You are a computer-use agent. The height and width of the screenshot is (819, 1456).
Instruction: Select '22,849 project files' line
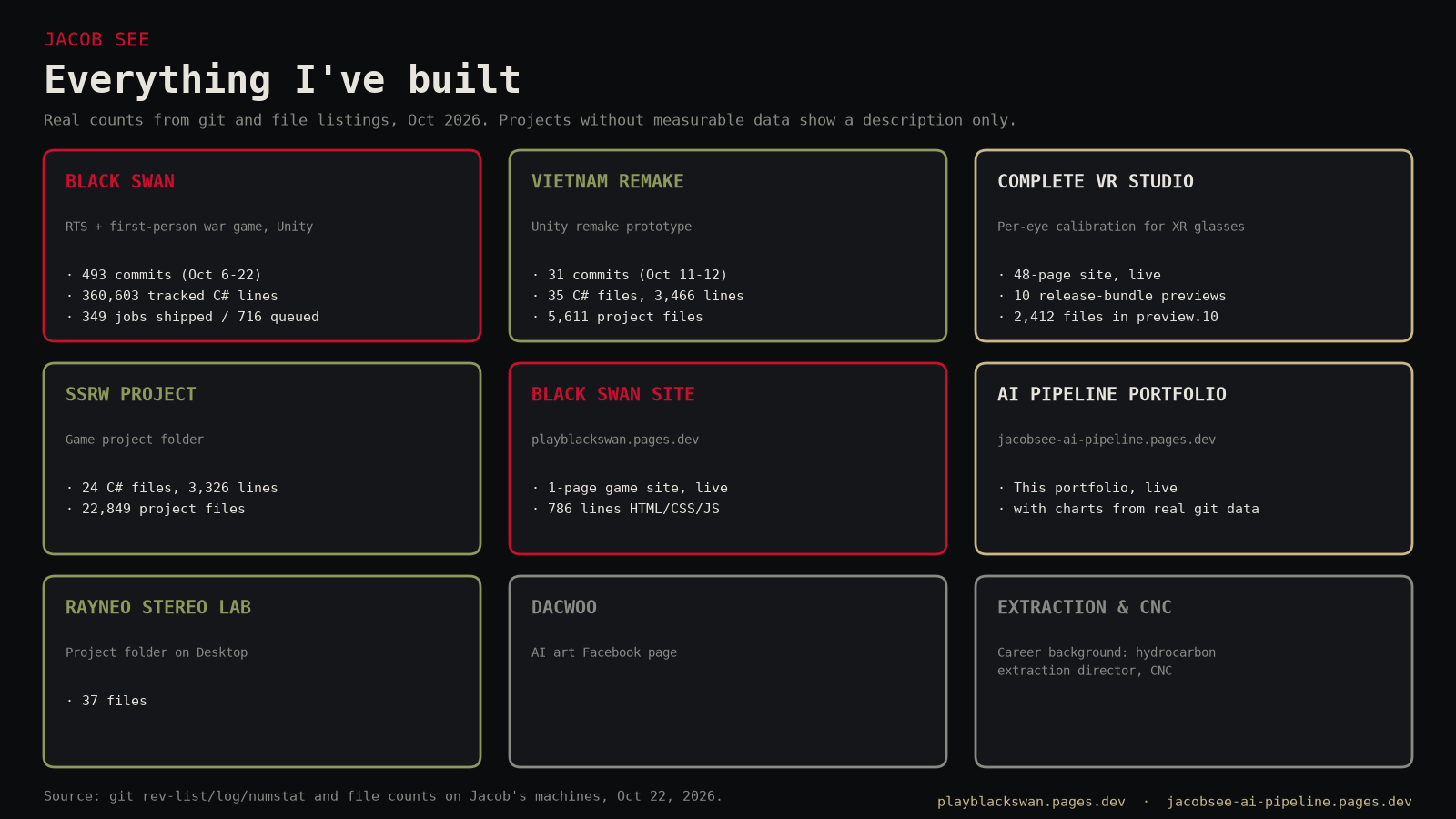[163, 509]
